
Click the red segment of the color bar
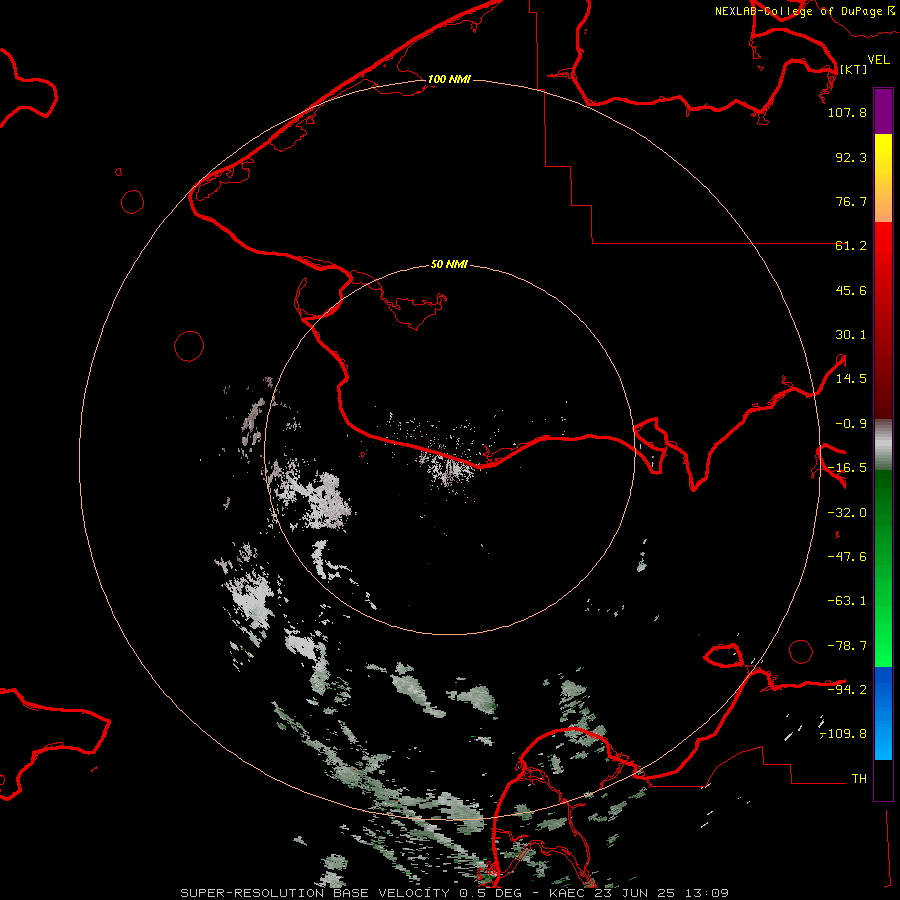click(x=883, y=320)
